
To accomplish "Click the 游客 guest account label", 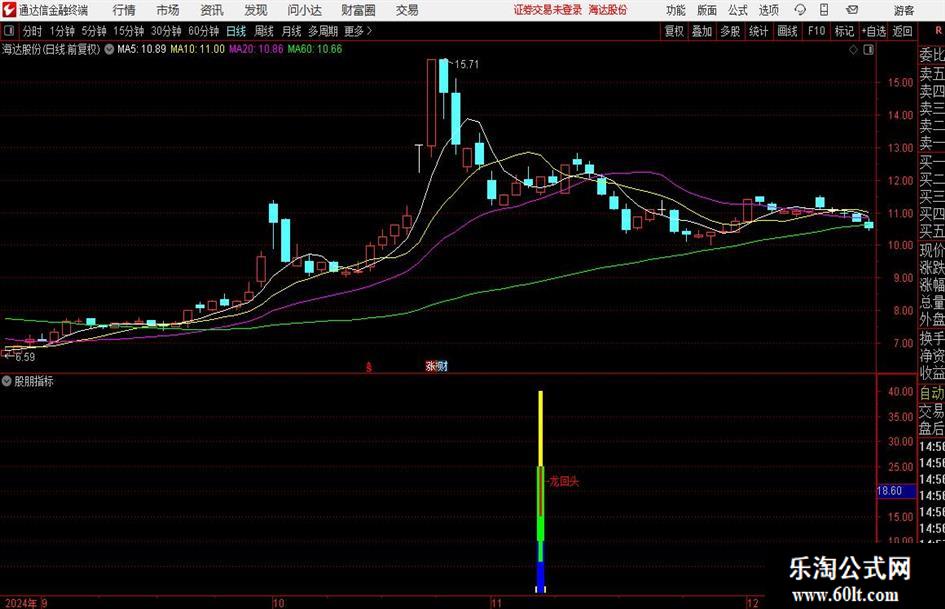I will 904,10.
